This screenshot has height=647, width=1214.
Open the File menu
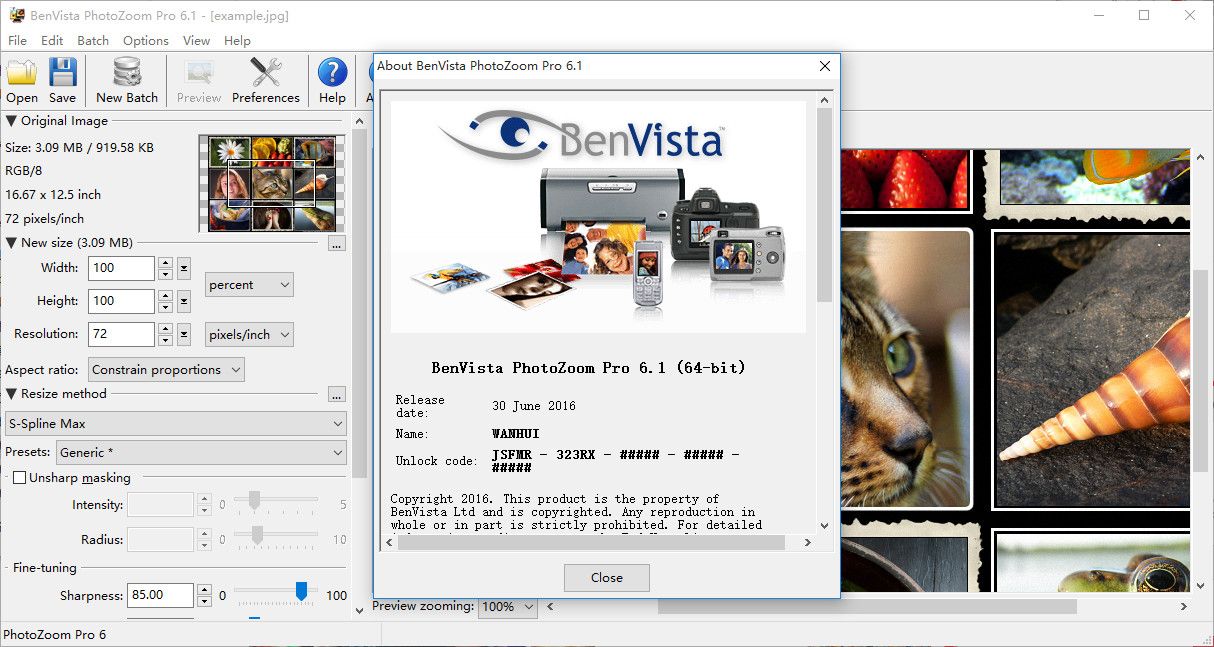click(x=17, y=41)
